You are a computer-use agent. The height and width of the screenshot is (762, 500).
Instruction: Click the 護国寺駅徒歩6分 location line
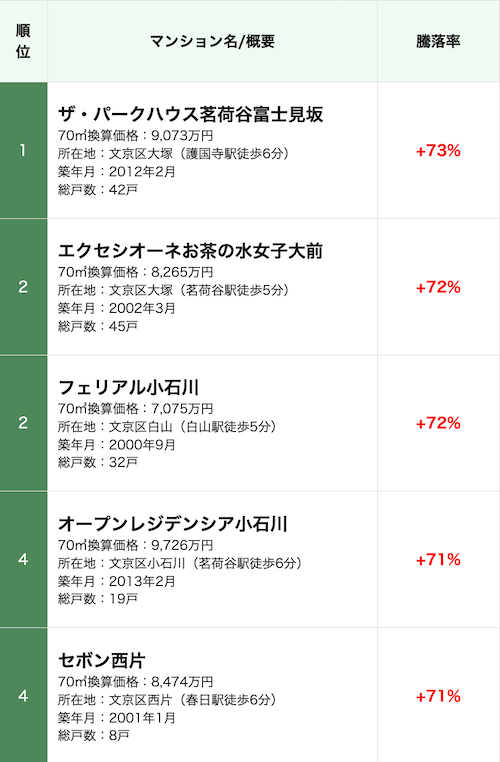173,154
